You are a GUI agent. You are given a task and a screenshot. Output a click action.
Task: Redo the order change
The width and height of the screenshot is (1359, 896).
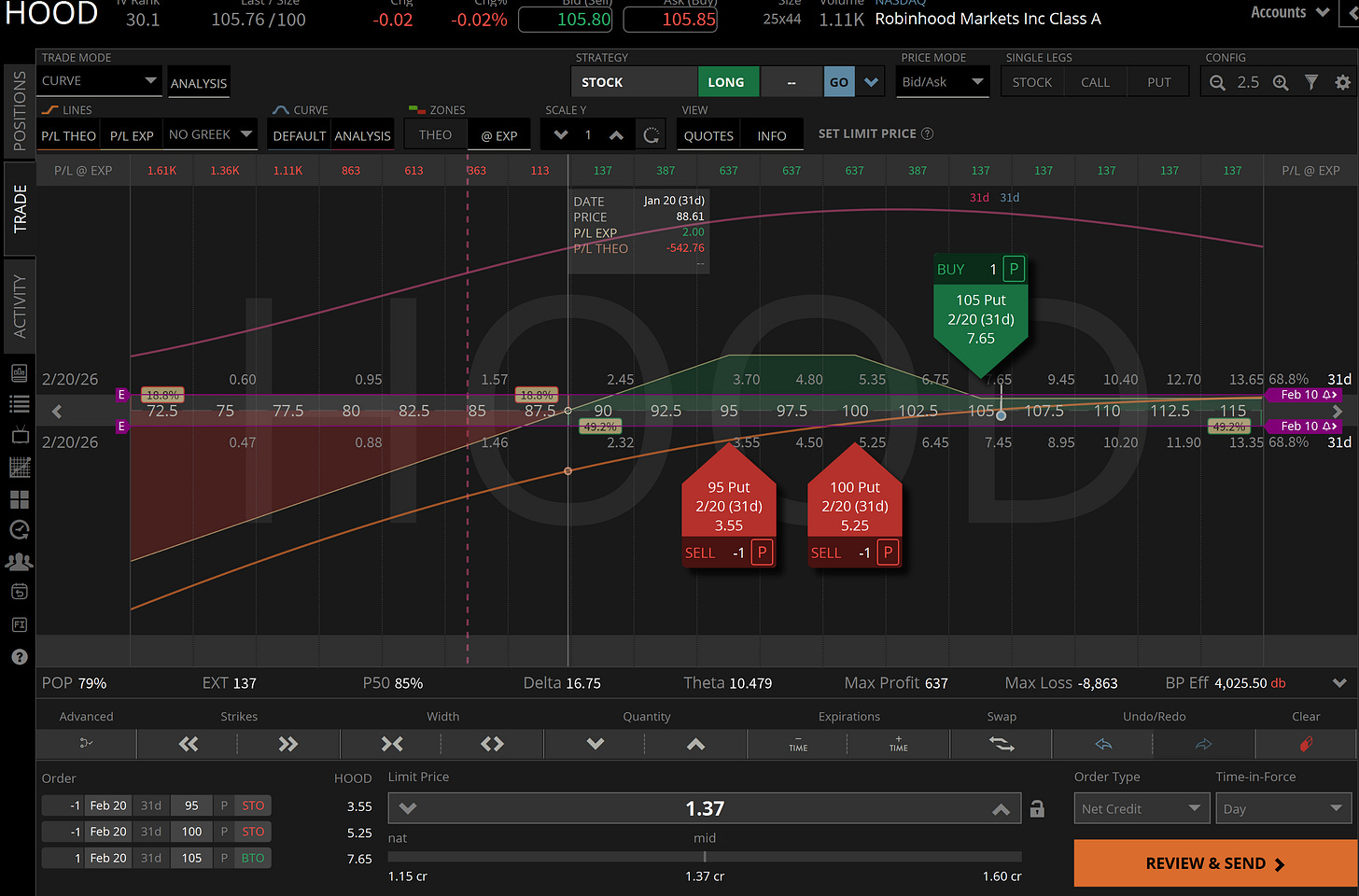[x=1204, y=744]
